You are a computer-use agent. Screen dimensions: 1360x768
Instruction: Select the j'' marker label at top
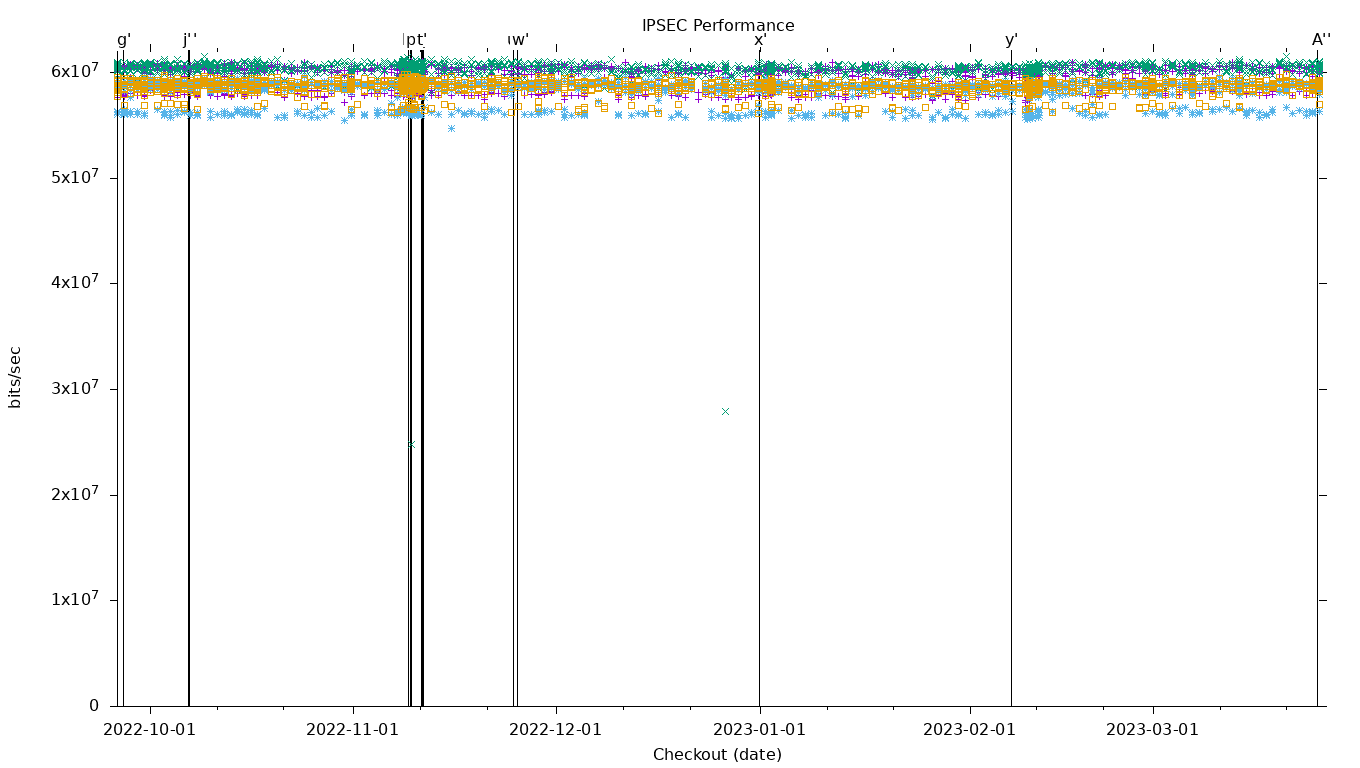coord(190,40)
